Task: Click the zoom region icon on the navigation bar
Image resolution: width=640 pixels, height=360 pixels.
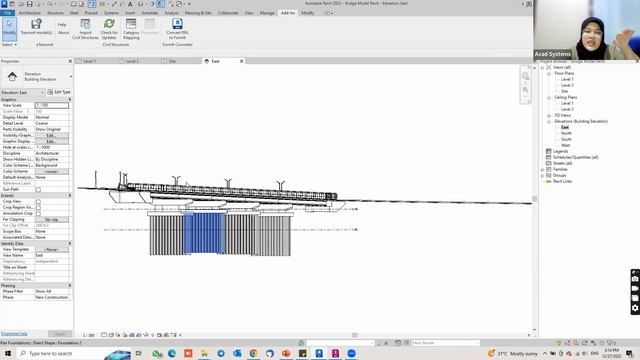Action: pos(525,90)
